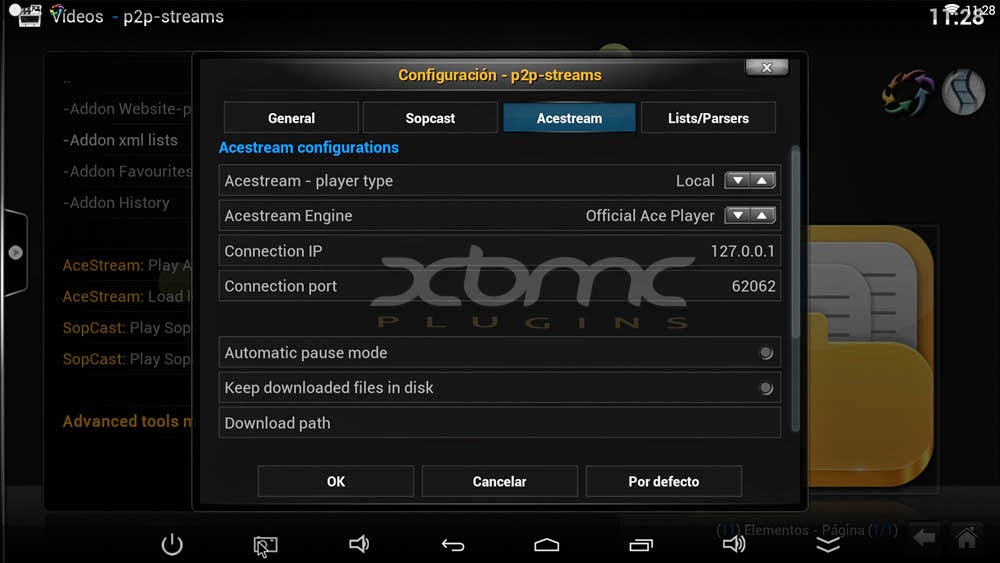
Task: Open Addon xml lists entry
Action: (121, 140)
